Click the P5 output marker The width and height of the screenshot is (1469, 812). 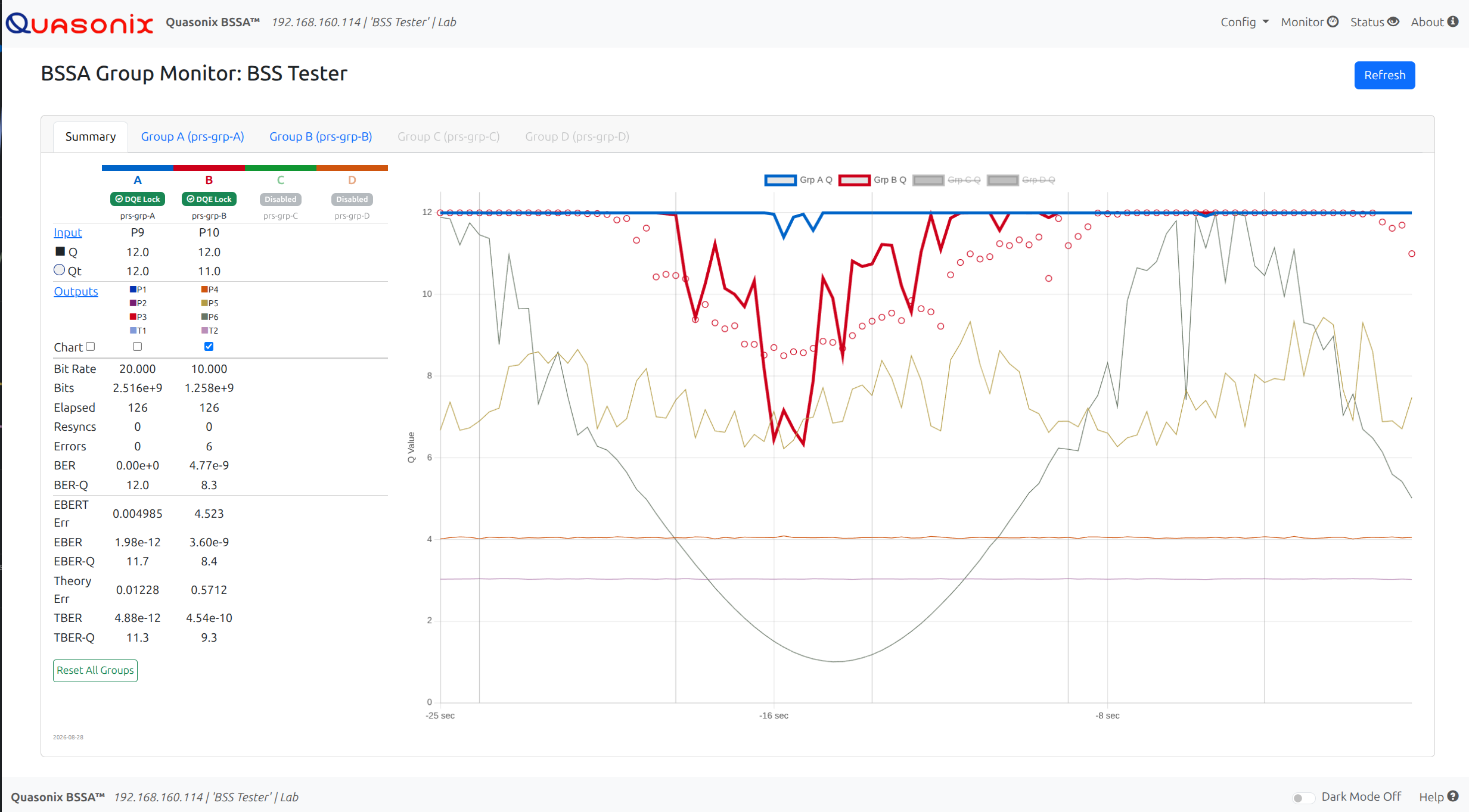(204, 303)
